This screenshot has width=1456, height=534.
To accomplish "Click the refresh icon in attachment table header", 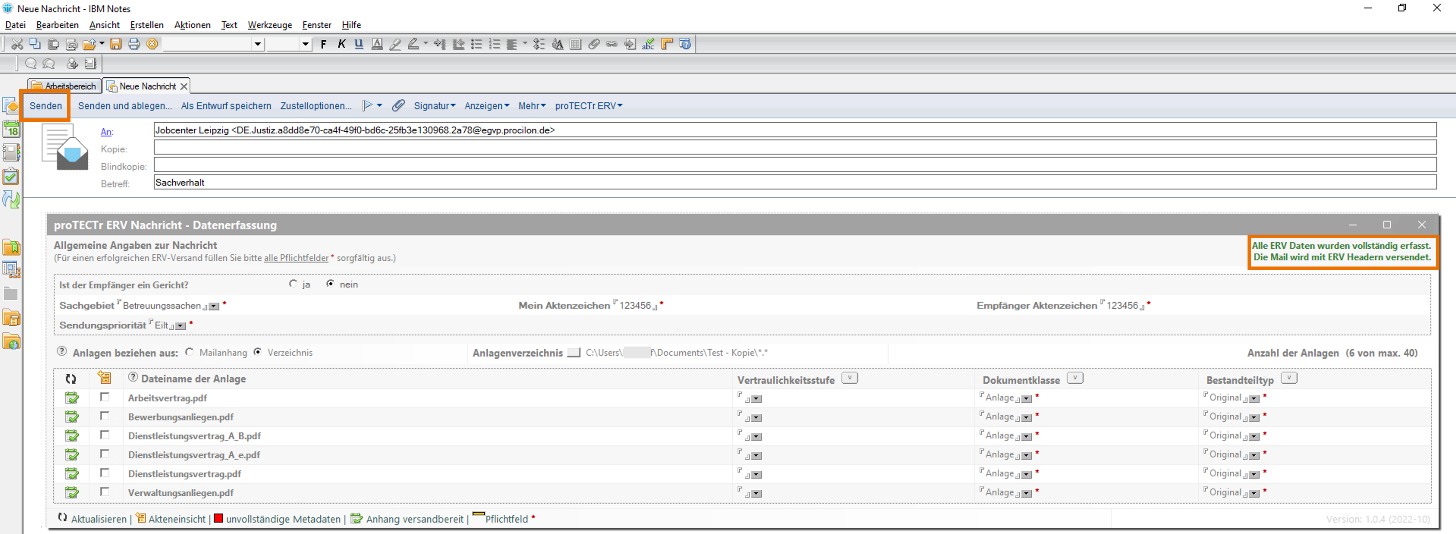I will (x=71, y=378).
